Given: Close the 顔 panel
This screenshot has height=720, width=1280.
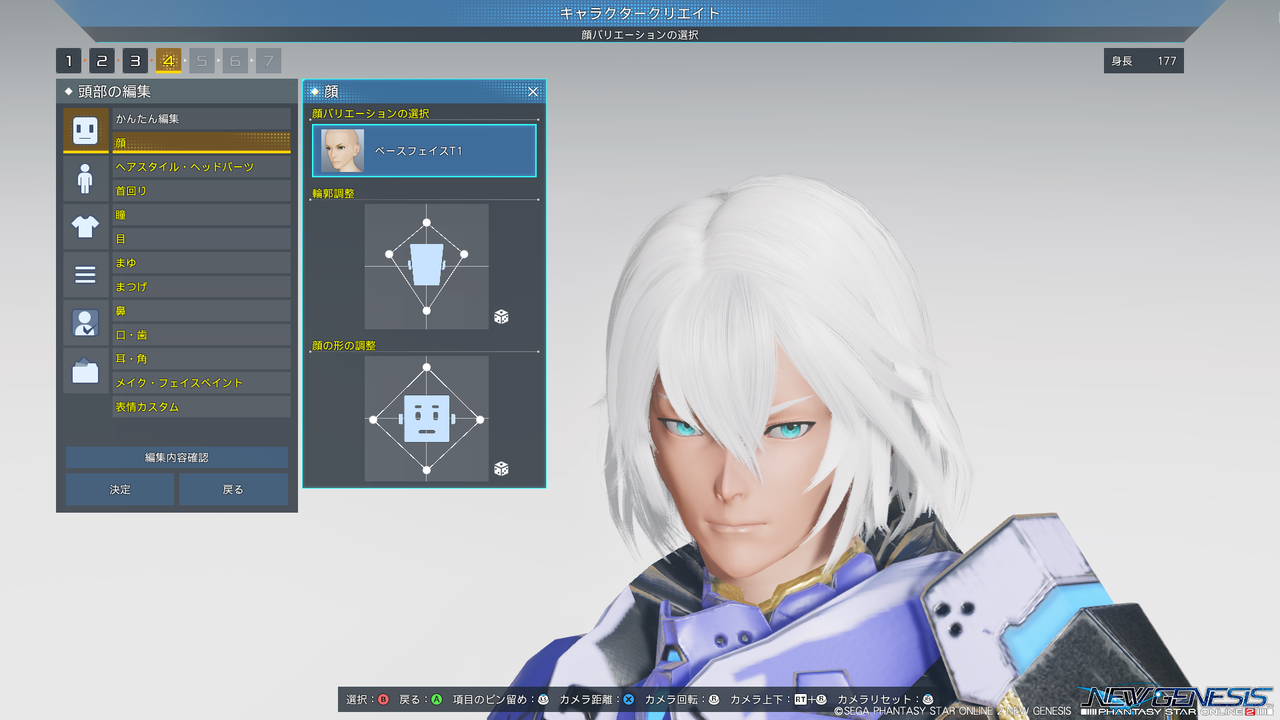Looking at the screenshot, I should pyautogui.click(x=533, y=92).
